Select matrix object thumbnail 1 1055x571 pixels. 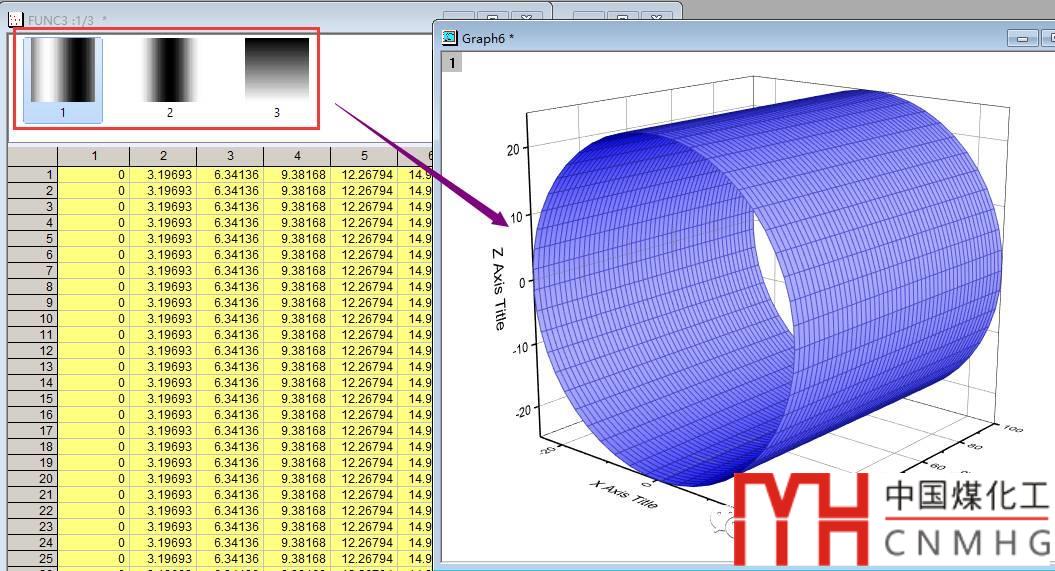[62, 72]
